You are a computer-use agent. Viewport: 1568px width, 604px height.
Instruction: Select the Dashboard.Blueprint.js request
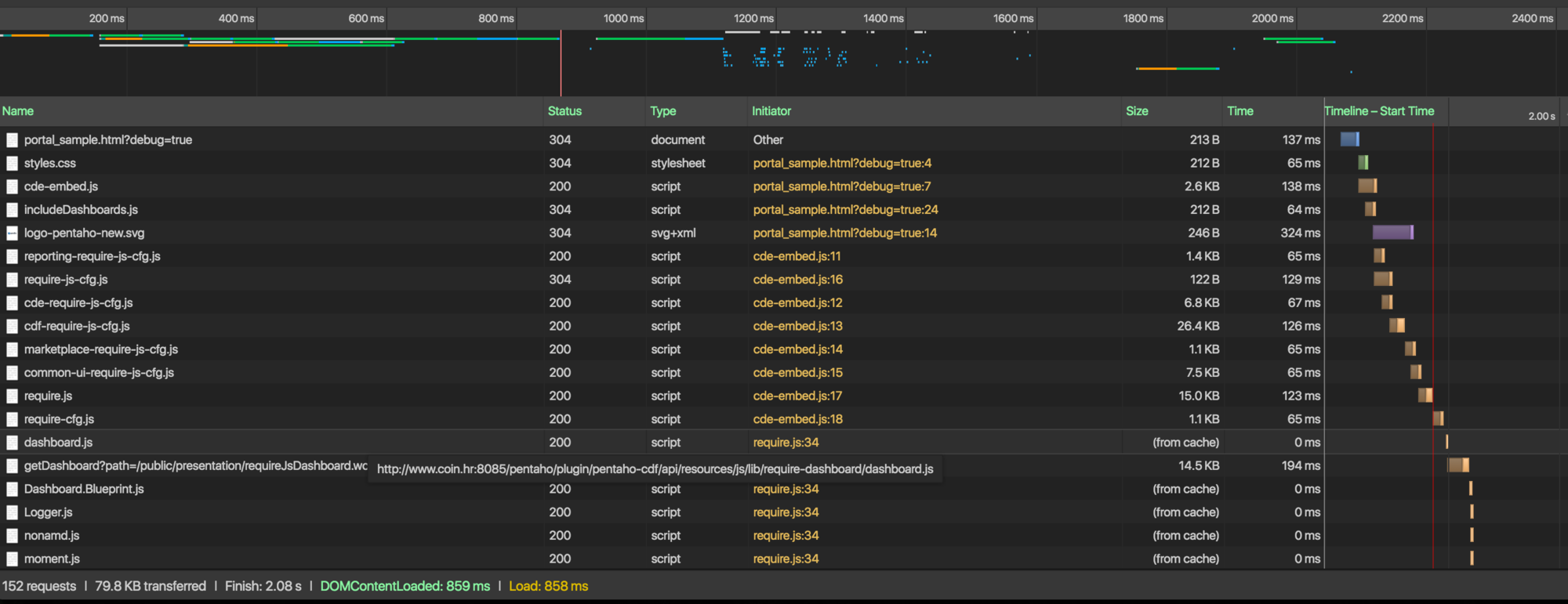[662, 489]
